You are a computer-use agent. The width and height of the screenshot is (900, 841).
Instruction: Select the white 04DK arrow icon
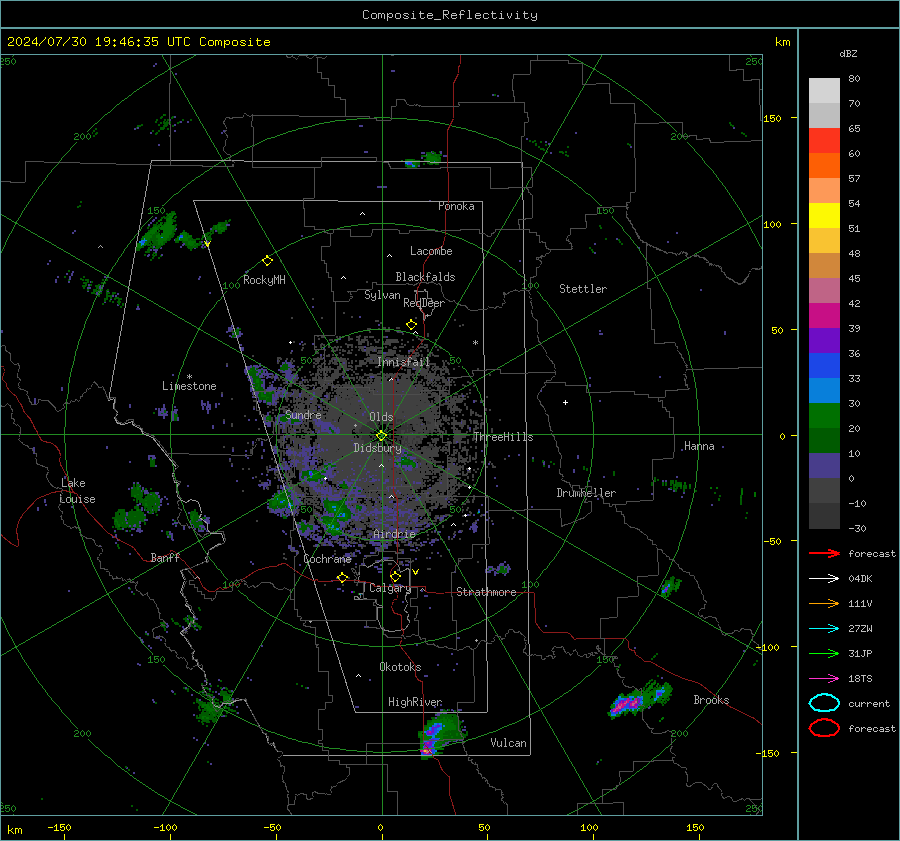[x=823, y=578]
